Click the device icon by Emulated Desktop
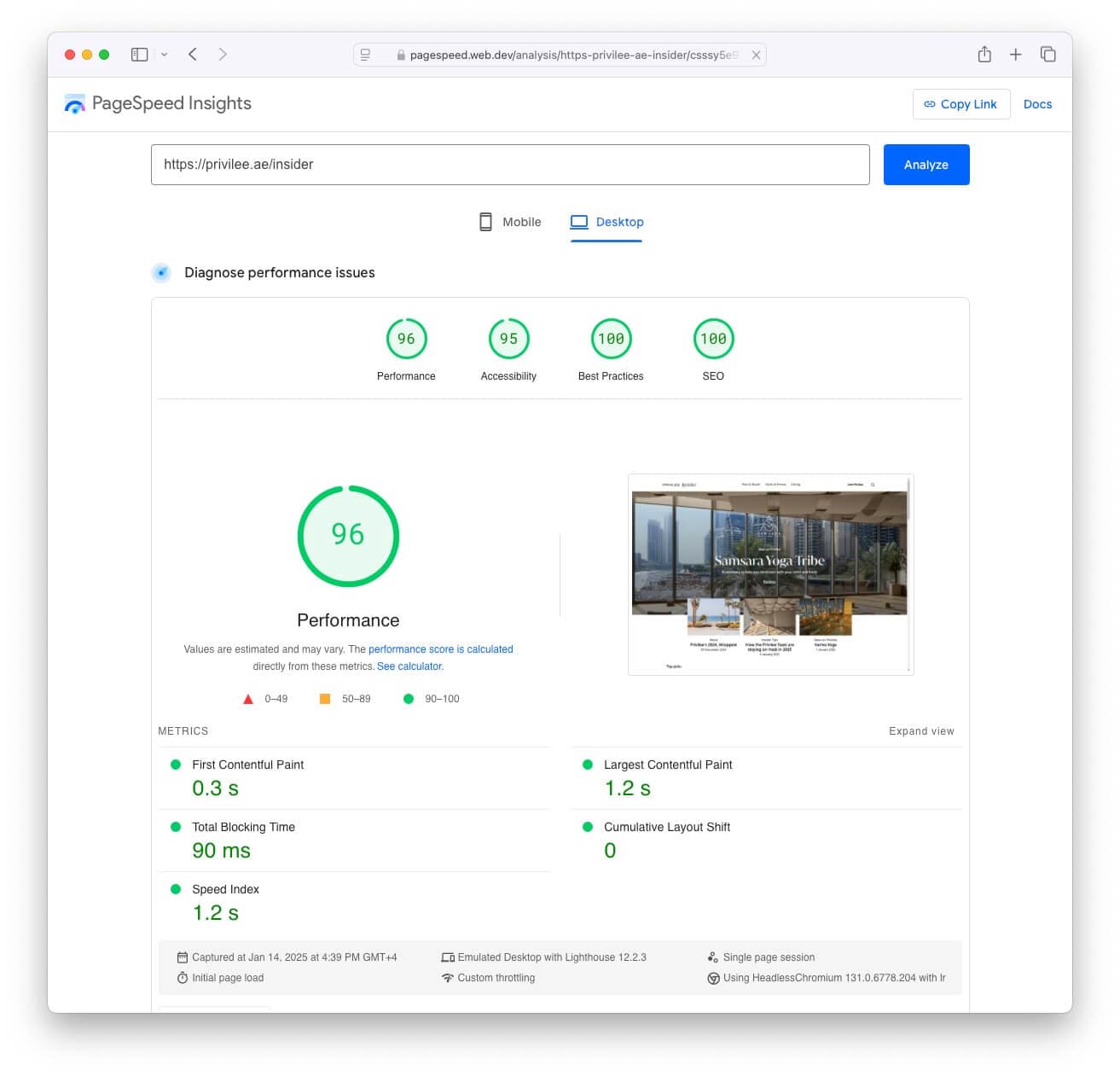 (x=448, y=957)
